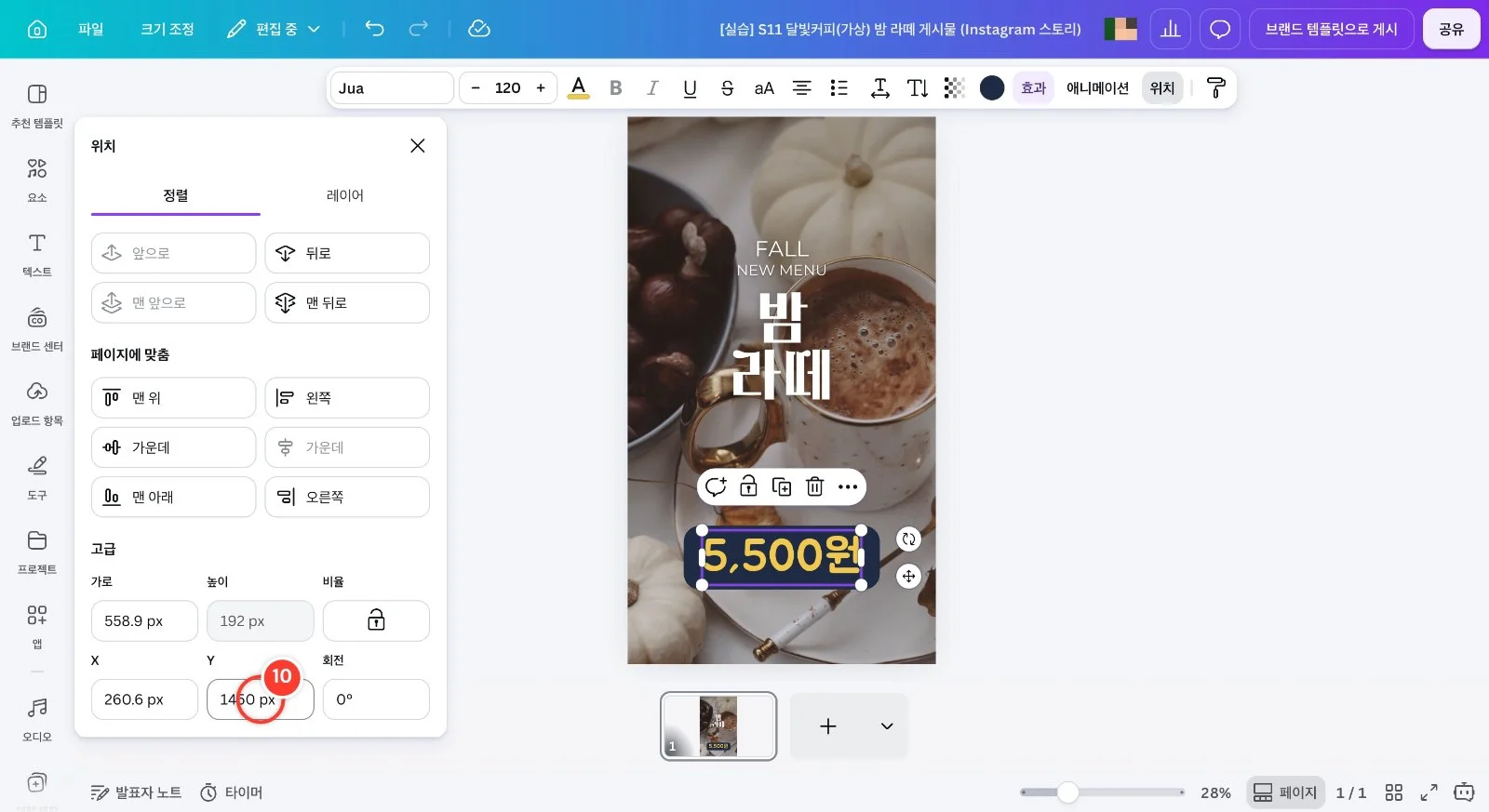Screen dimensions: 1489x812
Task: Click 브랜드 템플릿으로 게시 button
Action: [1332, 29]
